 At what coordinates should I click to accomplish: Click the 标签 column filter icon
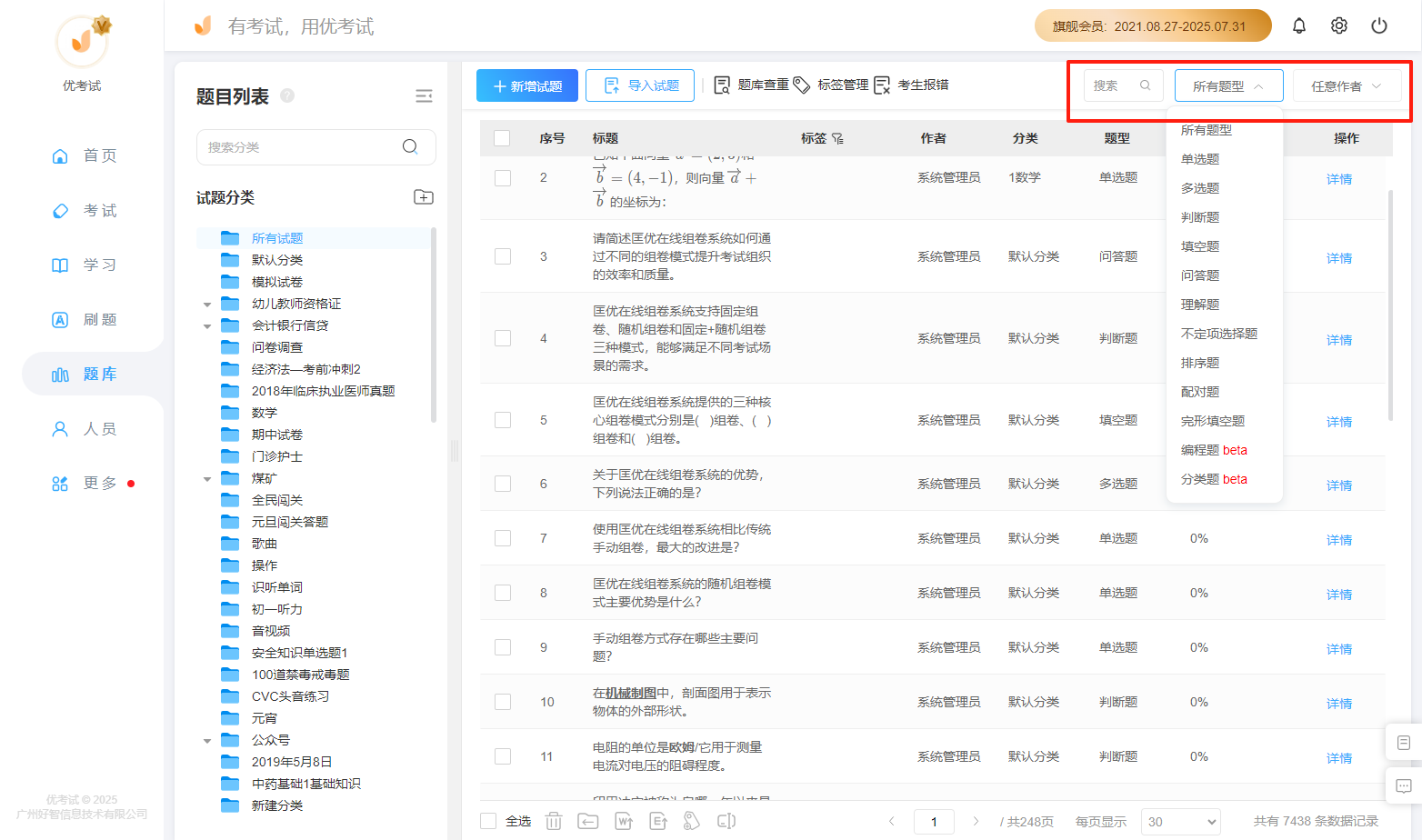837,138
